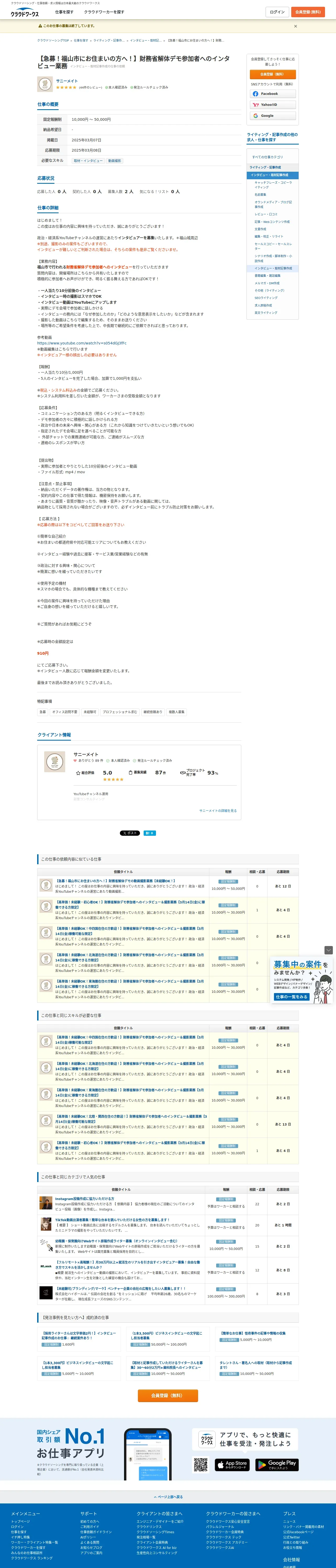Click the Google Play download badge
The width and height of the screenshot is (336, 1568).
click(x=276, y=1465)
